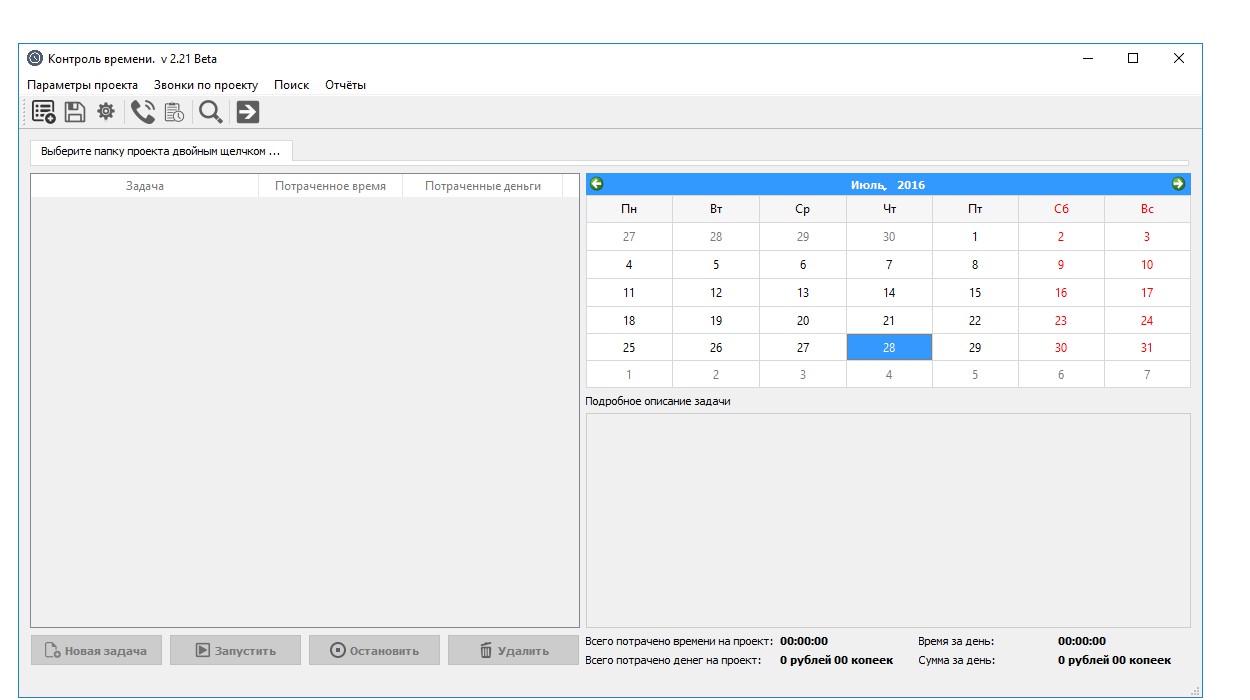Click the Чт weekday header
The width and height of the screenshot is (1250, 700).
[x=889, y=209]
